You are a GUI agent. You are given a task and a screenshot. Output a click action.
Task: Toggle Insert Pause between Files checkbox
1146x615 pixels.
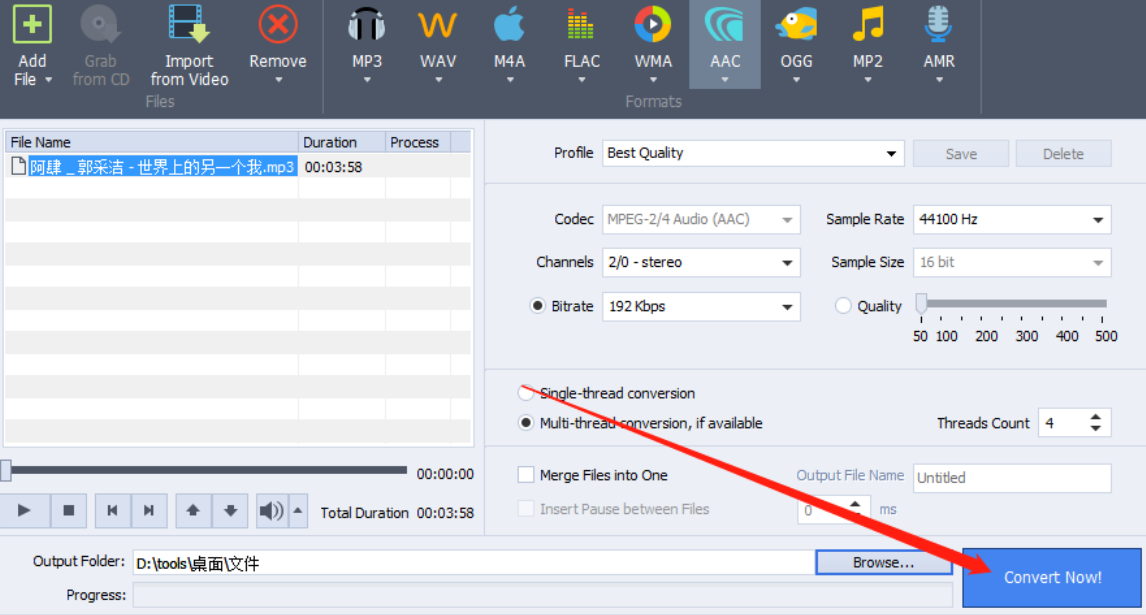coord(525,508)
